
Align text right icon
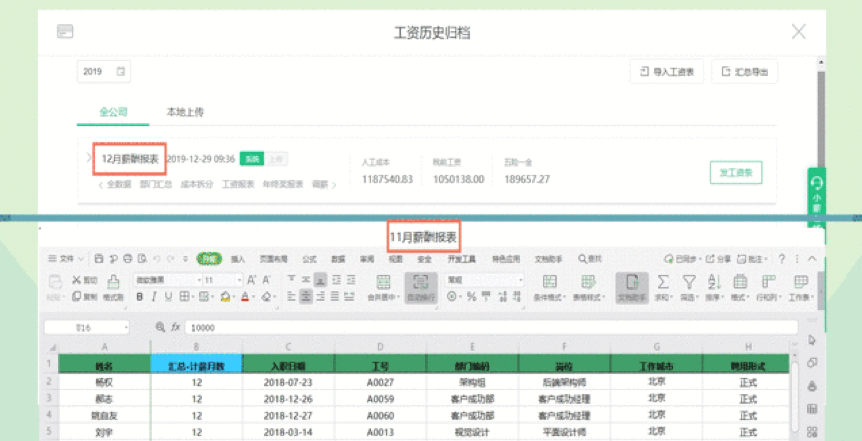(x=321, y=297)
